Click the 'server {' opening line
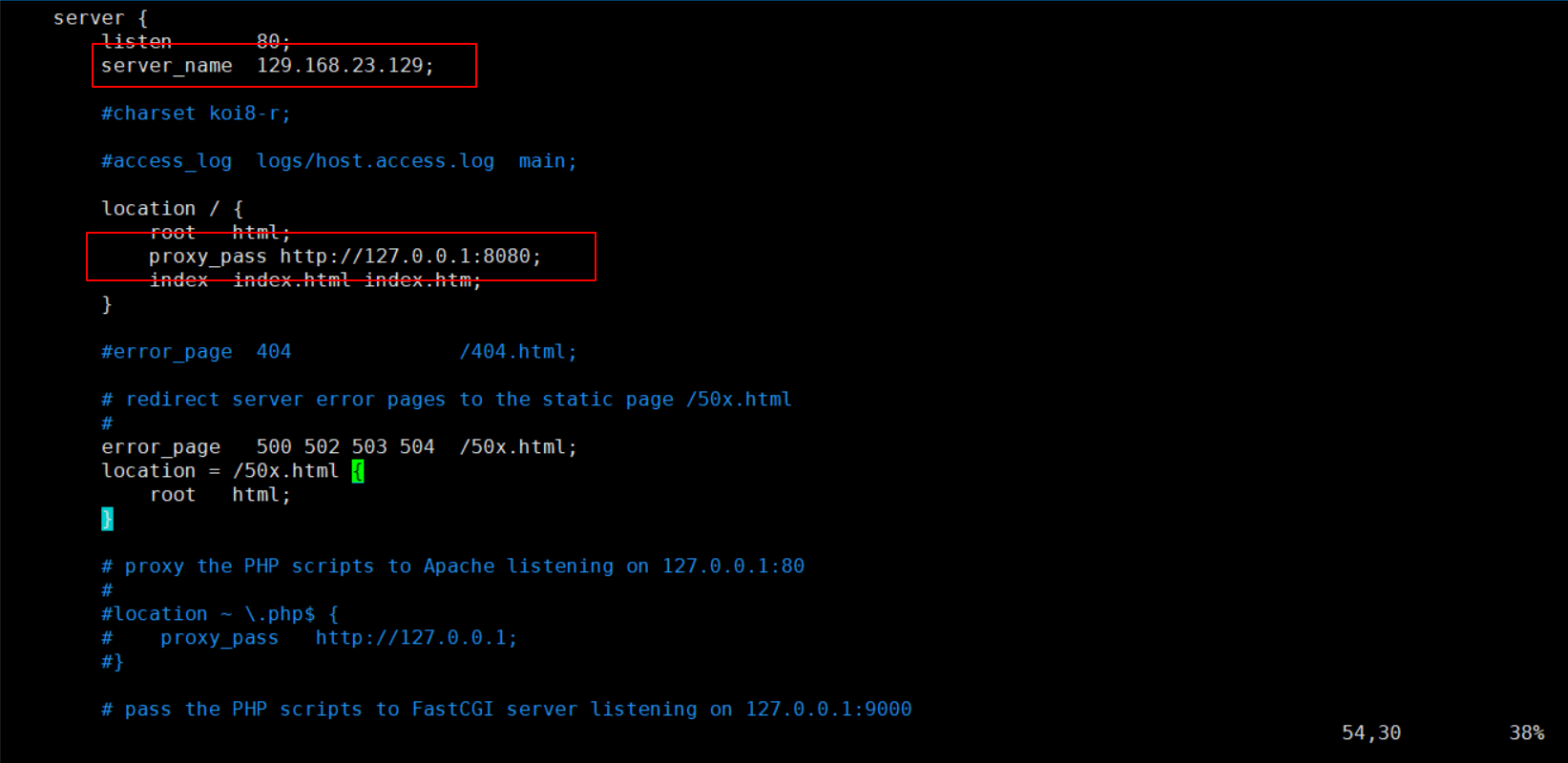Screen dimensions: 1568x763 pos(100,18)
